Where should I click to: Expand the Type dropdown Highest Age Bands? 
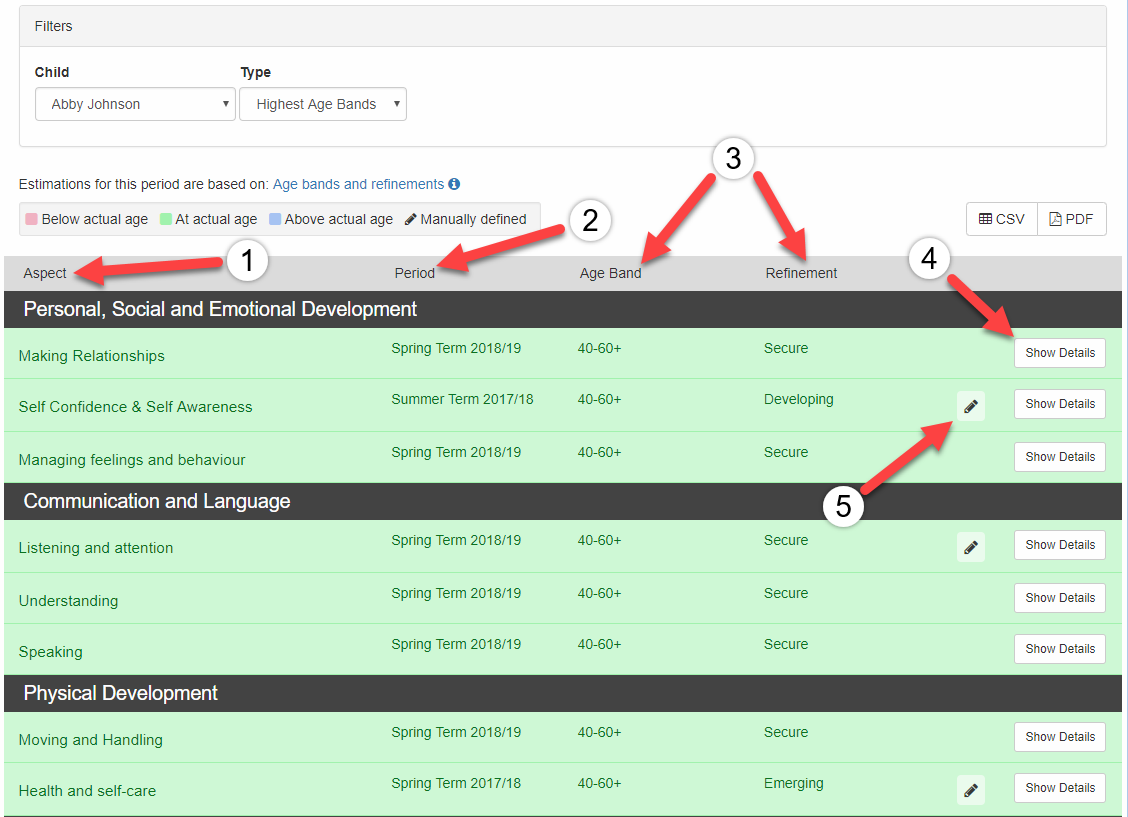click(x=323, y=104)
